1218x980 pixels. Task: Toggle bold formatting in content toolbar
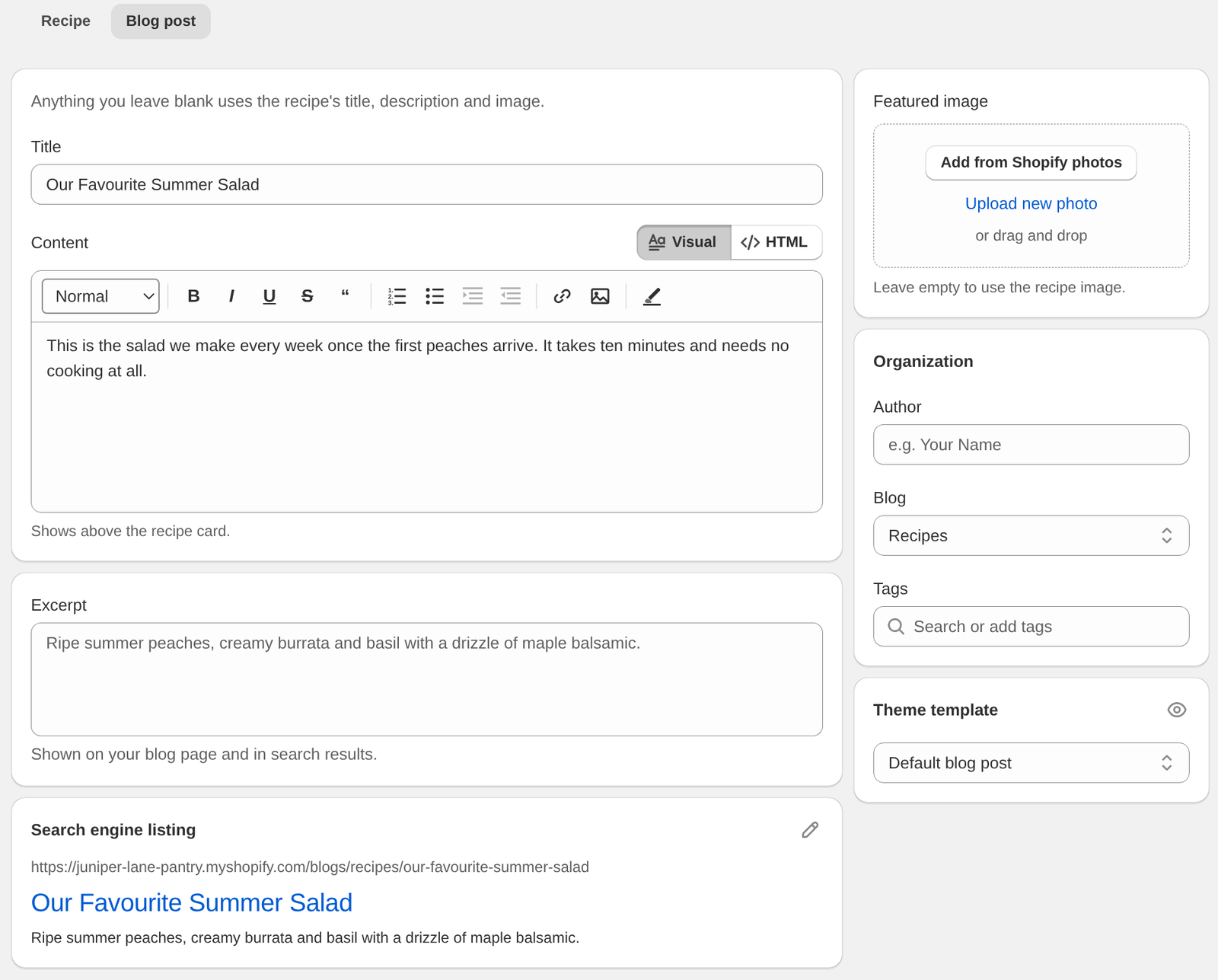[193, 296]
